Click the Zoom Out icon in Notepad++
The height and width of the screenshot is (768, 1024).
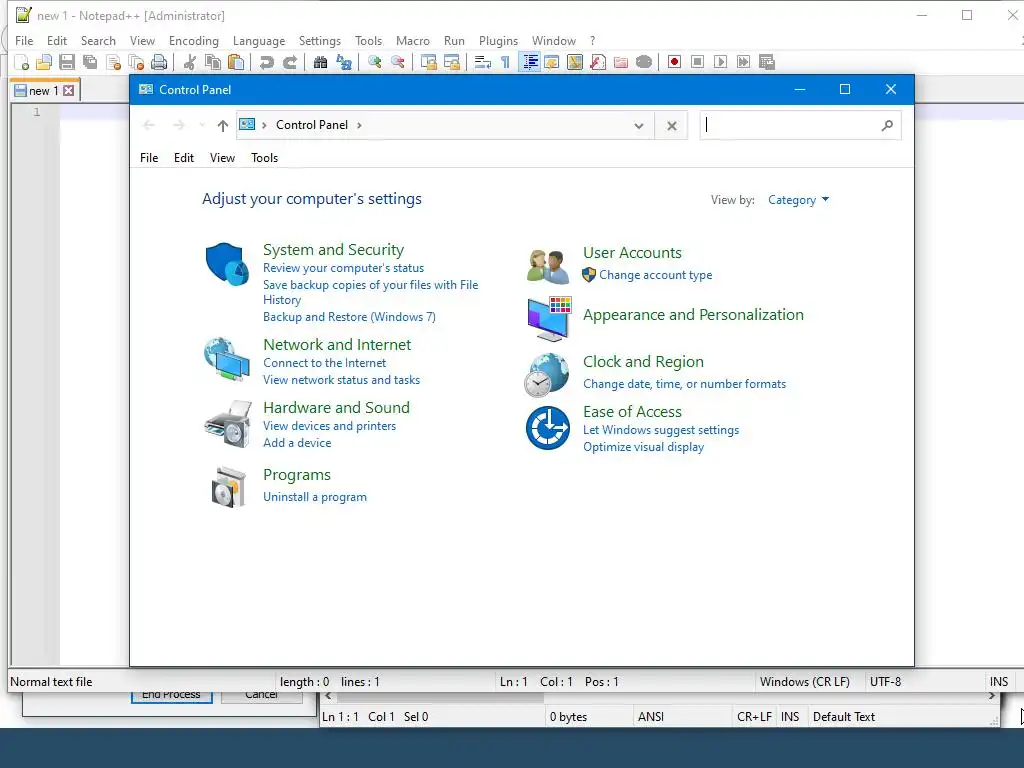[x=397, y=62]
